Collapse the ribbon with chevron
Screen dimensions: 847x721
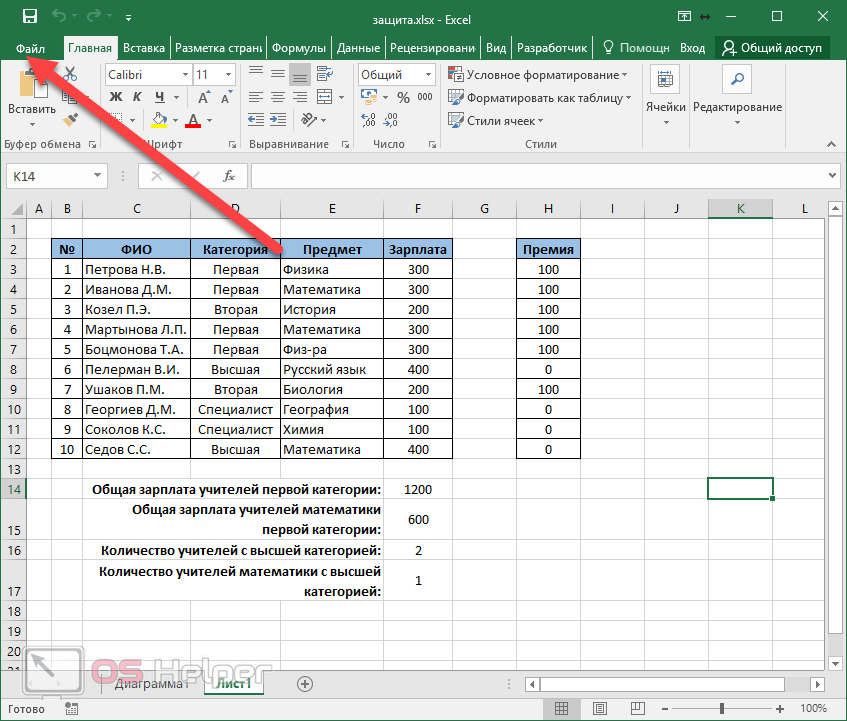pyautogui.click(x=831, y=144)
